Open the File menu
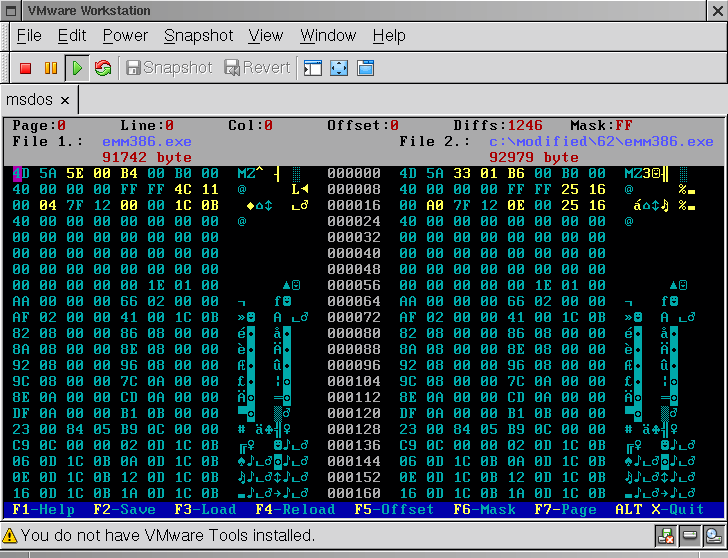Screen dimensions: 728x558 coord(29,35)
